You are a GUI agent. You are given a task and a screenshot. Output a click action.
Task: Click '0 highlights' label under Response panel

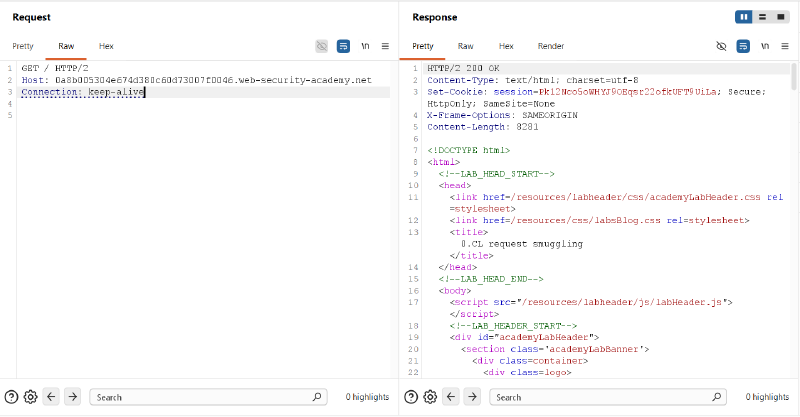(767, 397)
